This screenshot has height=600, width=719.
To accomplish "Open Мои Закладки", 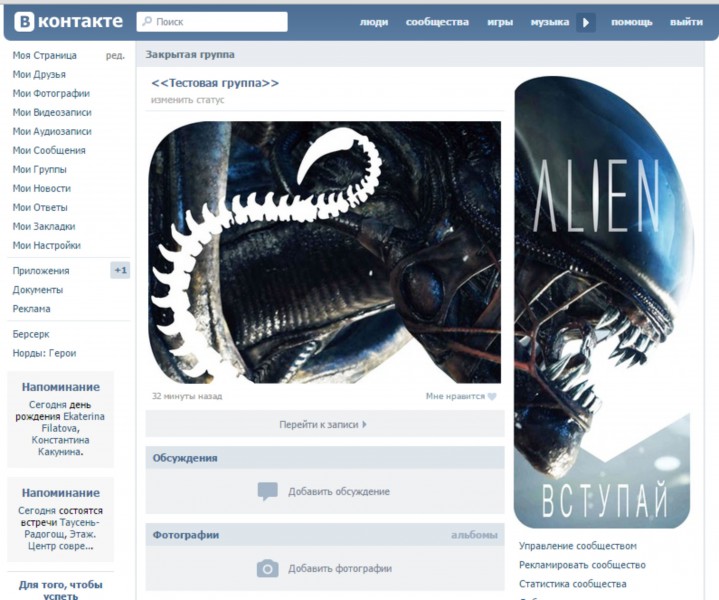I will click(44, 226).
